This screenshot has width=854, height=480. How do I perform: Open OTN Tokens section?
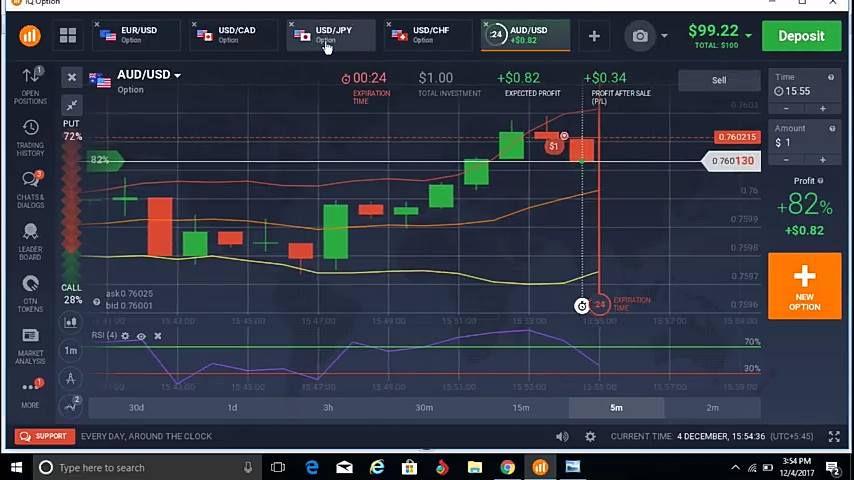click(30, 294)
